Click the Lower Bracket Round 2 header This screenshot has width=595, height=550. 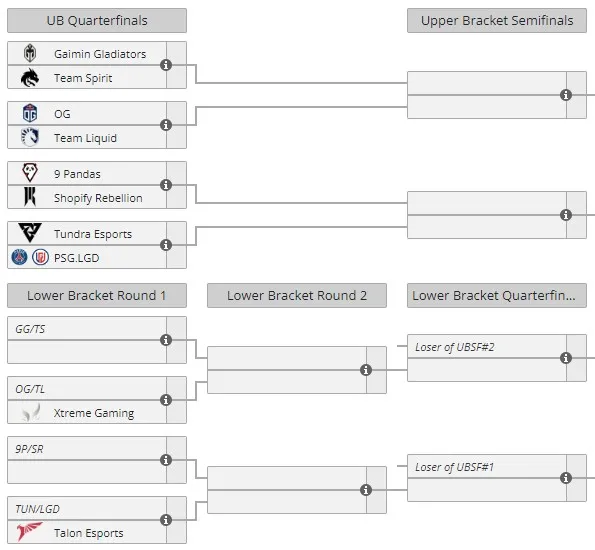(297, 295)
